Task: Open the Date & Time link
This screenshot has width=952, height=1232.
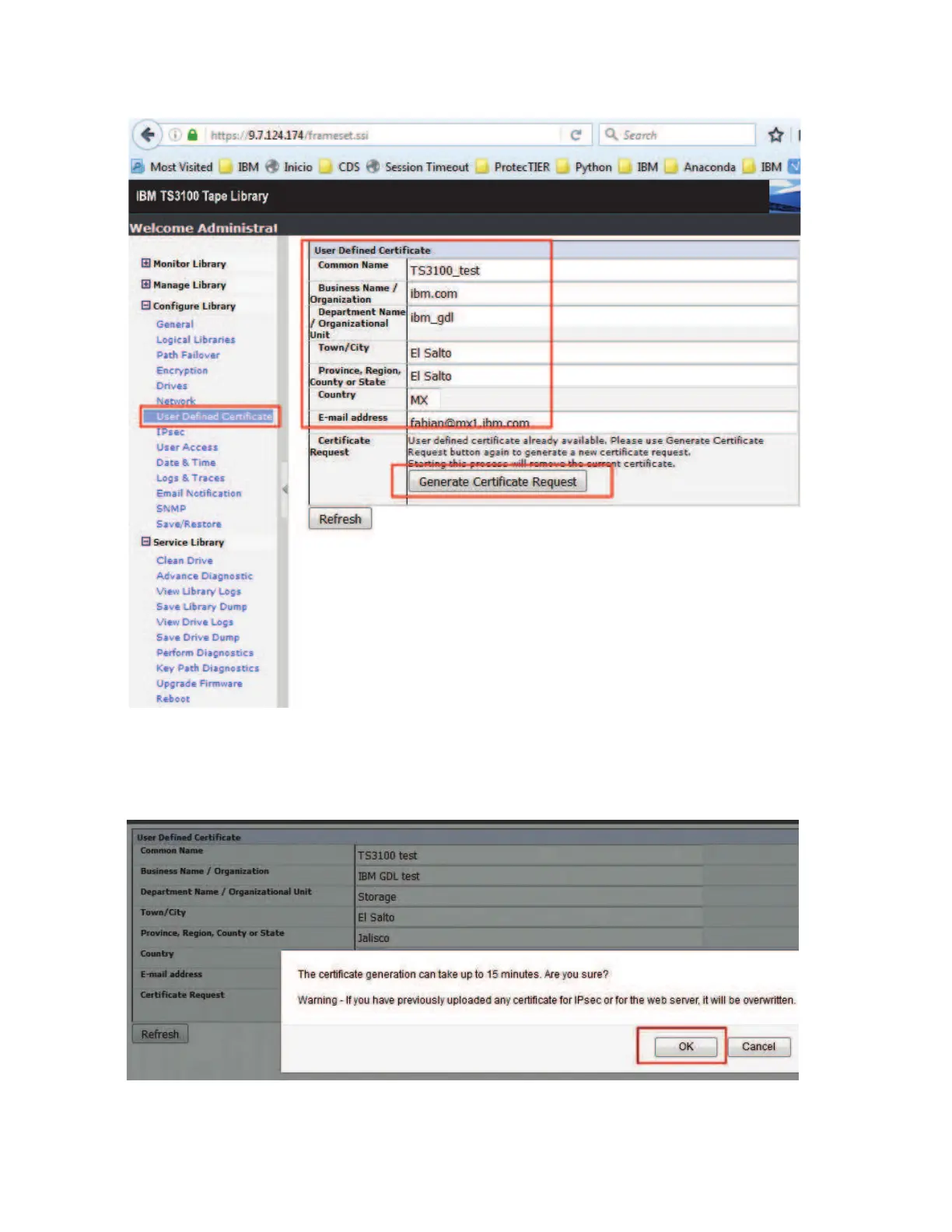Action: pos(186,462)
